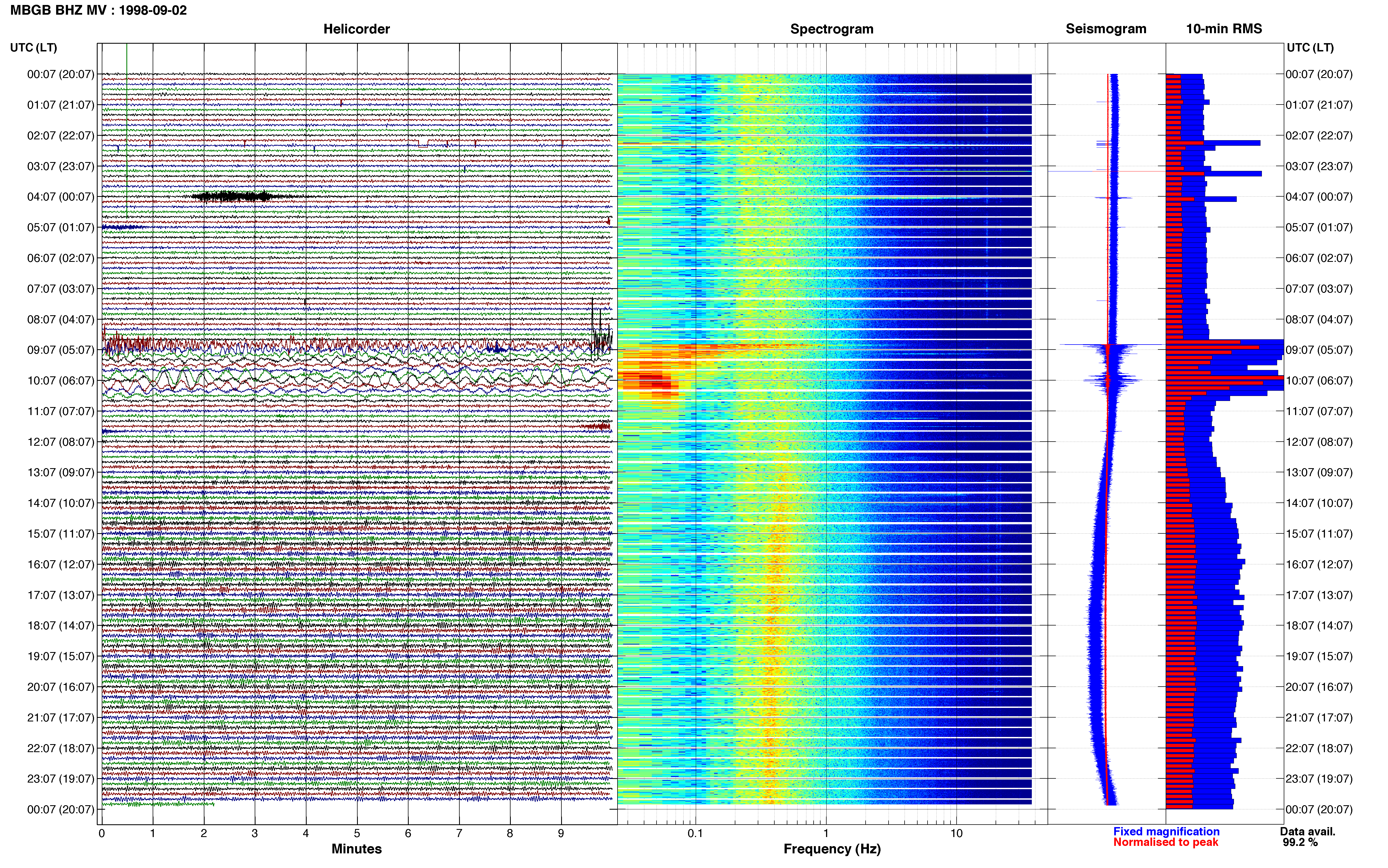The width and height of the screenshot is (1388, 868).
Task: Select the 'Spectrogram' panel heading
Action: [832, 29]
